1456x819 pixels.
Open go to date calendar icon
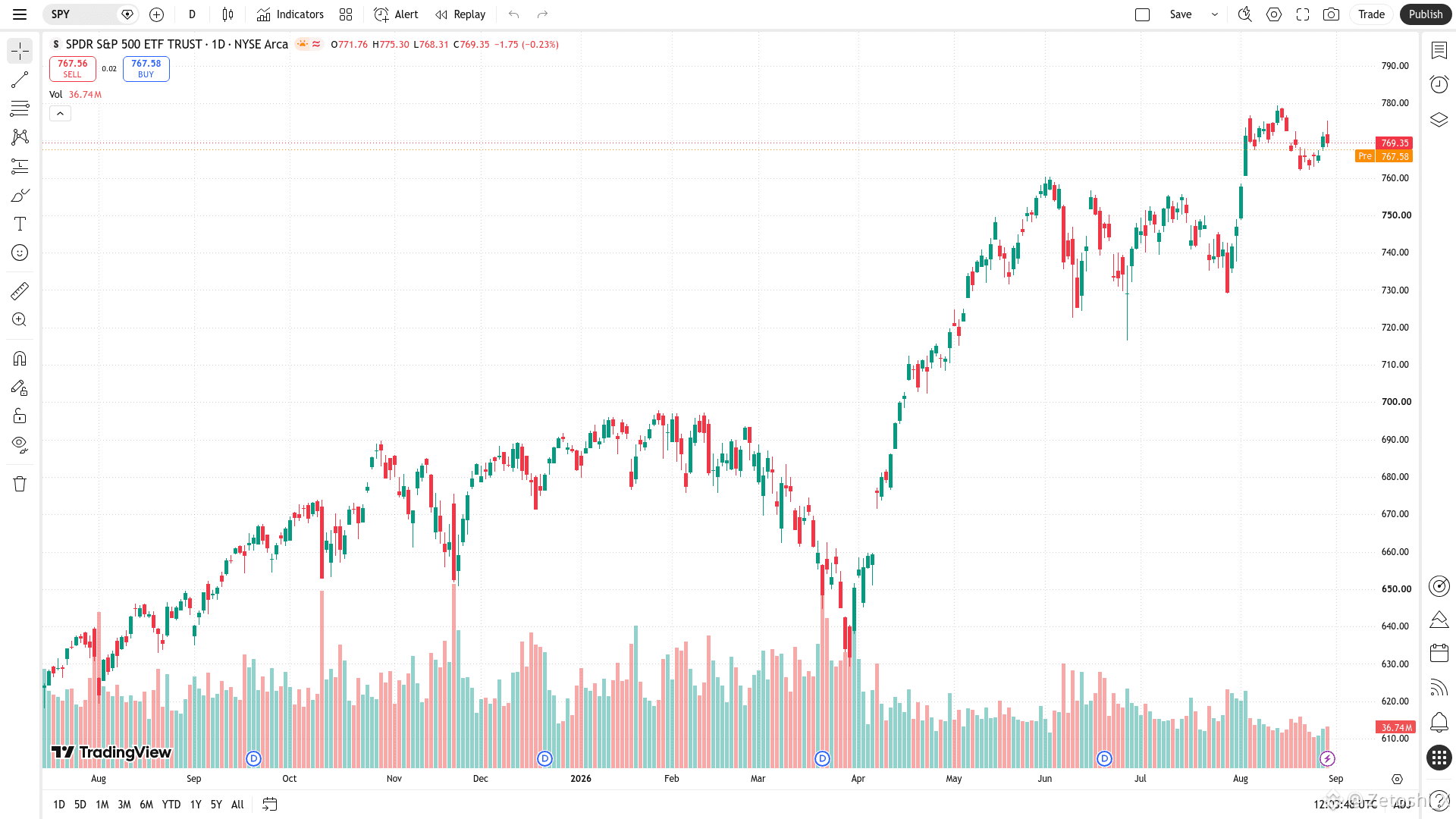(x=269, y=805)
